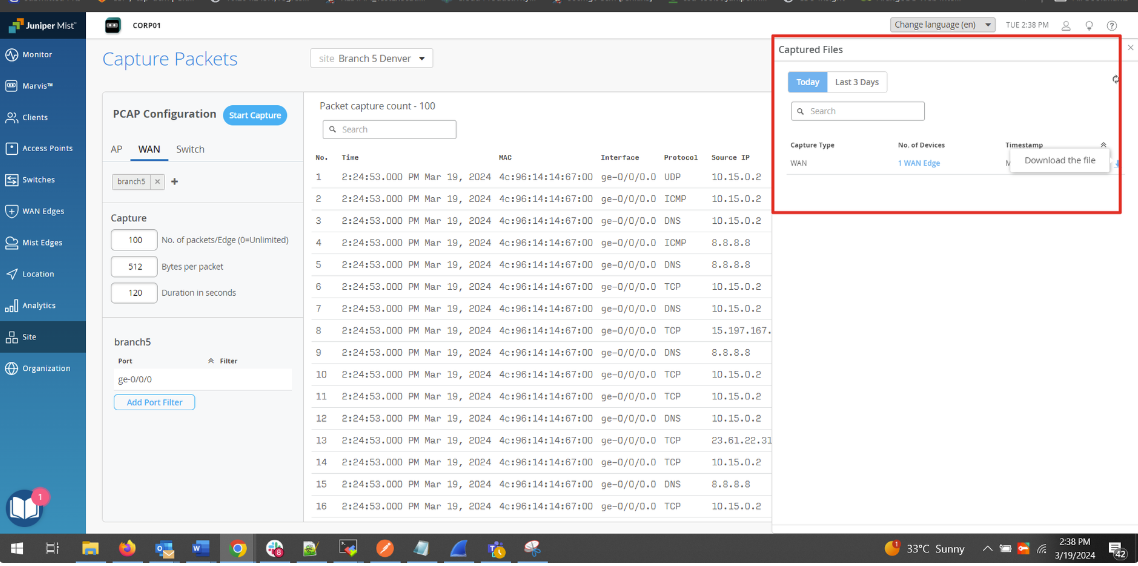Screen dimensions: 1138x566
Task: Show hidden system tray icons
Action: point(988,549)
